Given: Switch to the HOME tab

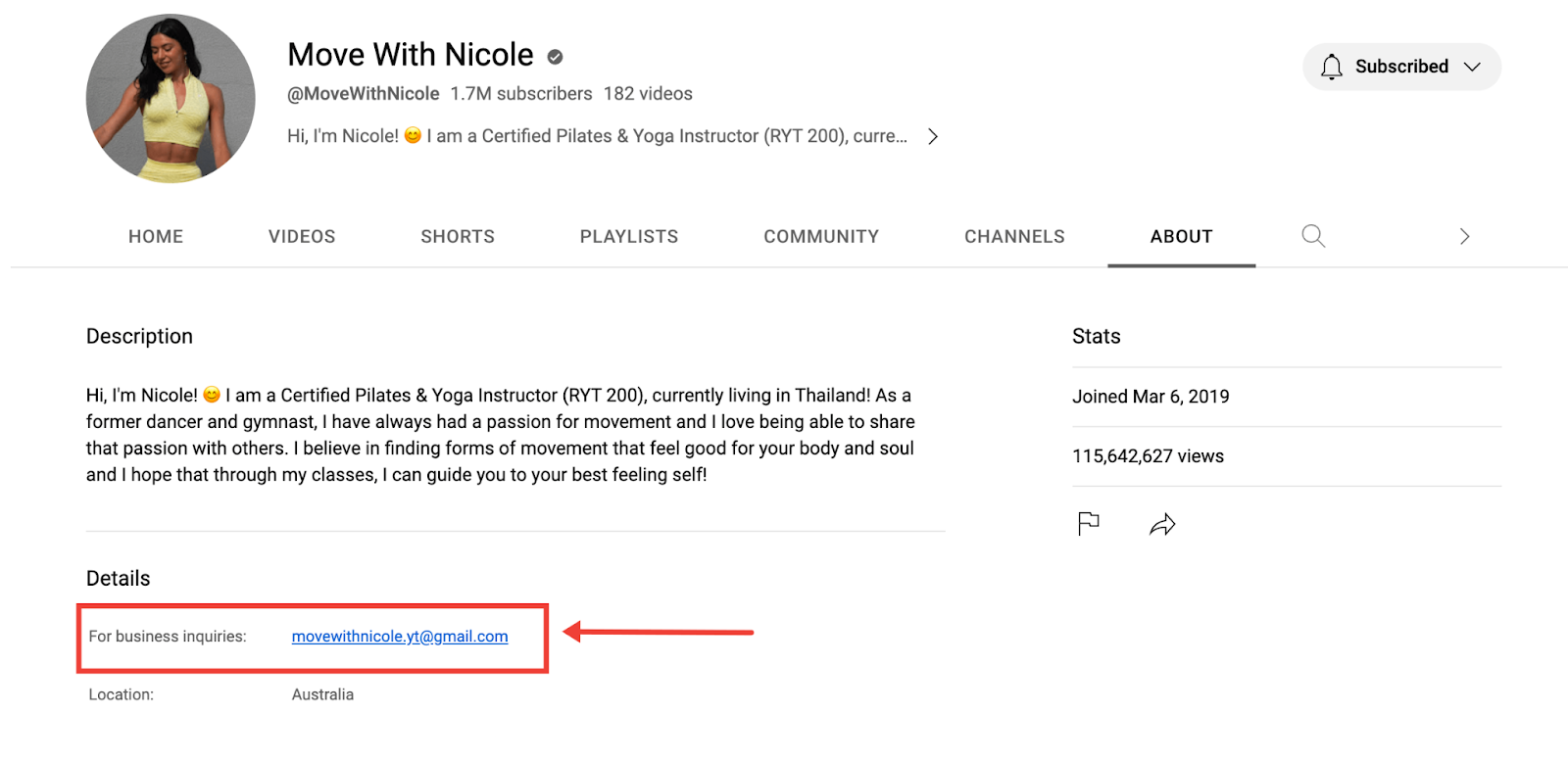Looking at the screenshot, I should point(156,237).
